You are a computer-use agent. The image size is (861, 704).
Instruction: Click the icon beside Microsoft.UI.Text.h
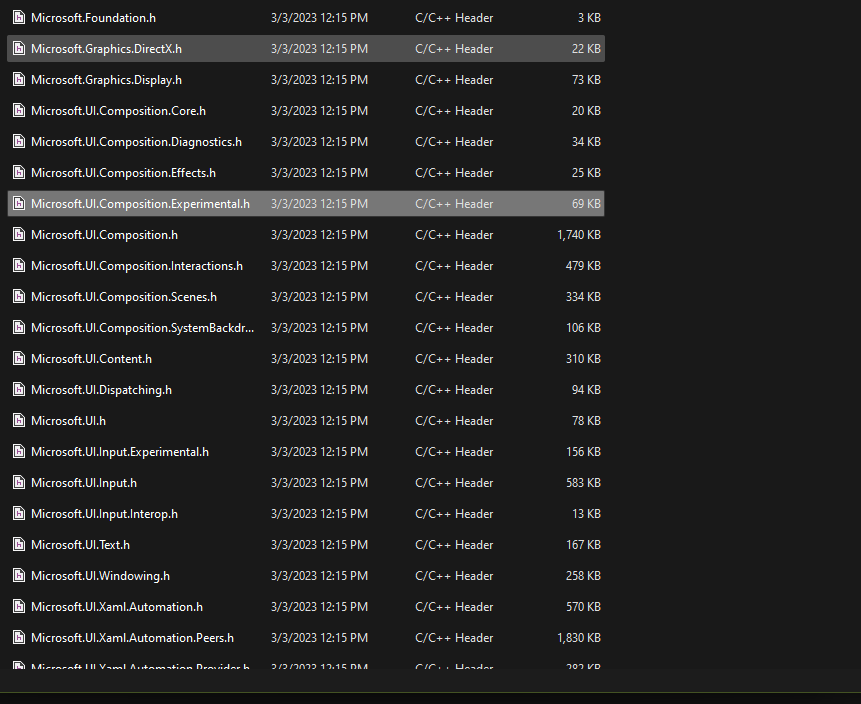pyautogui.click(x=19, y=545)
